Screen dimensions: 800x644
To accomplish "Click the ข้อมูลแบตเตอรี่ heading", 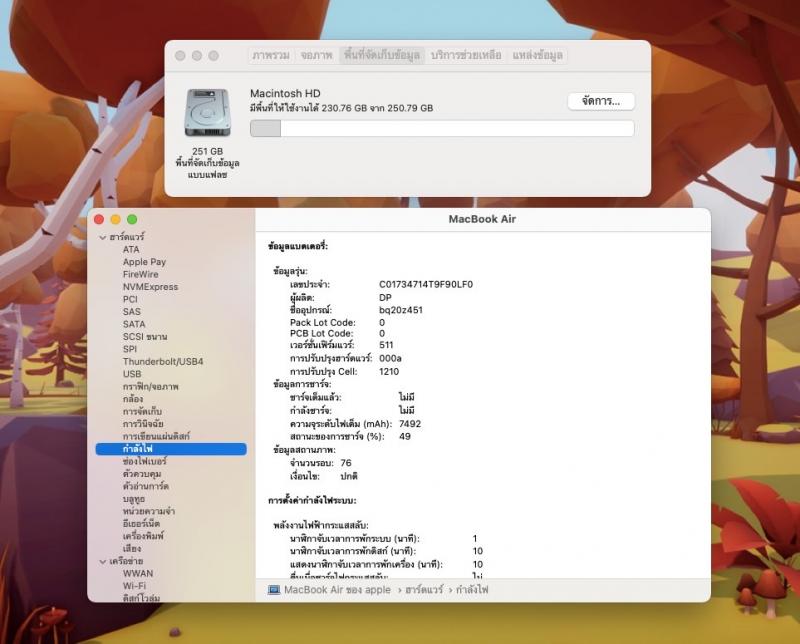I will pyautogui.click(x=298, y=246).
